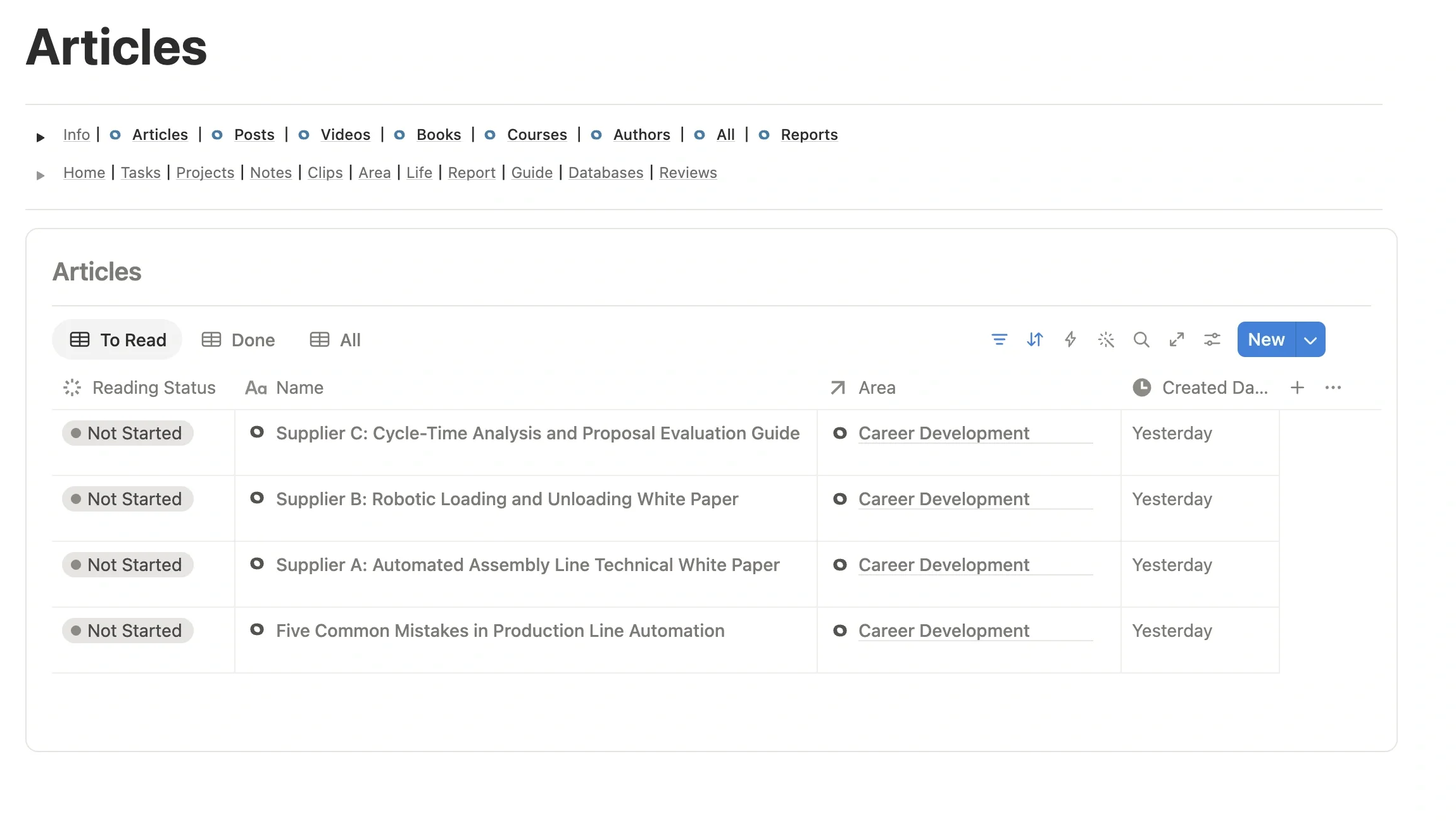Open automations lightning bolt icon

(1070, 340)
